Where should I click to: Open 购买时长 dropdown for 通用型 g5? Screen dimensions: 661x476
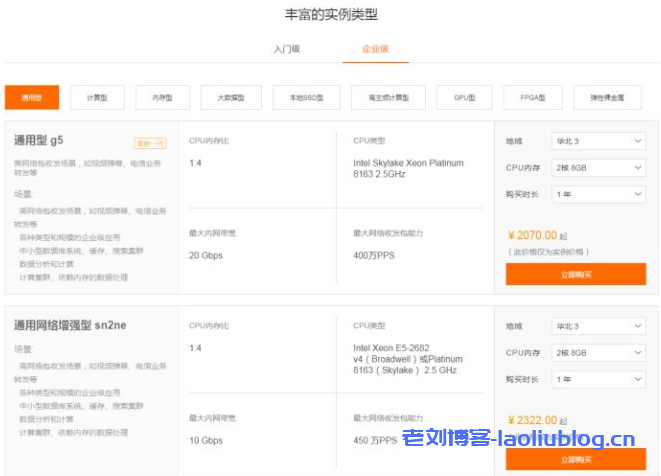pyautogui.click(x=598, y=194)
